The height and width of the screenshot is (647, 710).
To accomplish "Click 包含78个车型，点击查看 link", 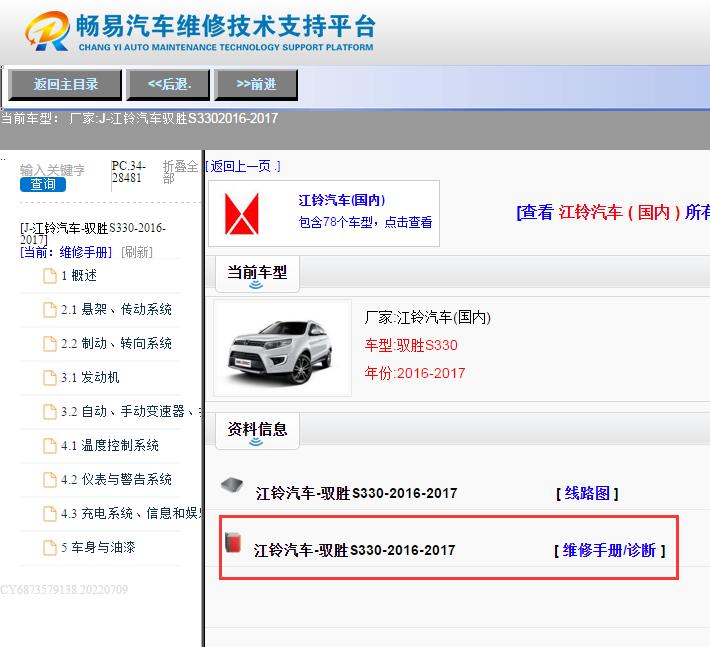I will coord(365,222).
